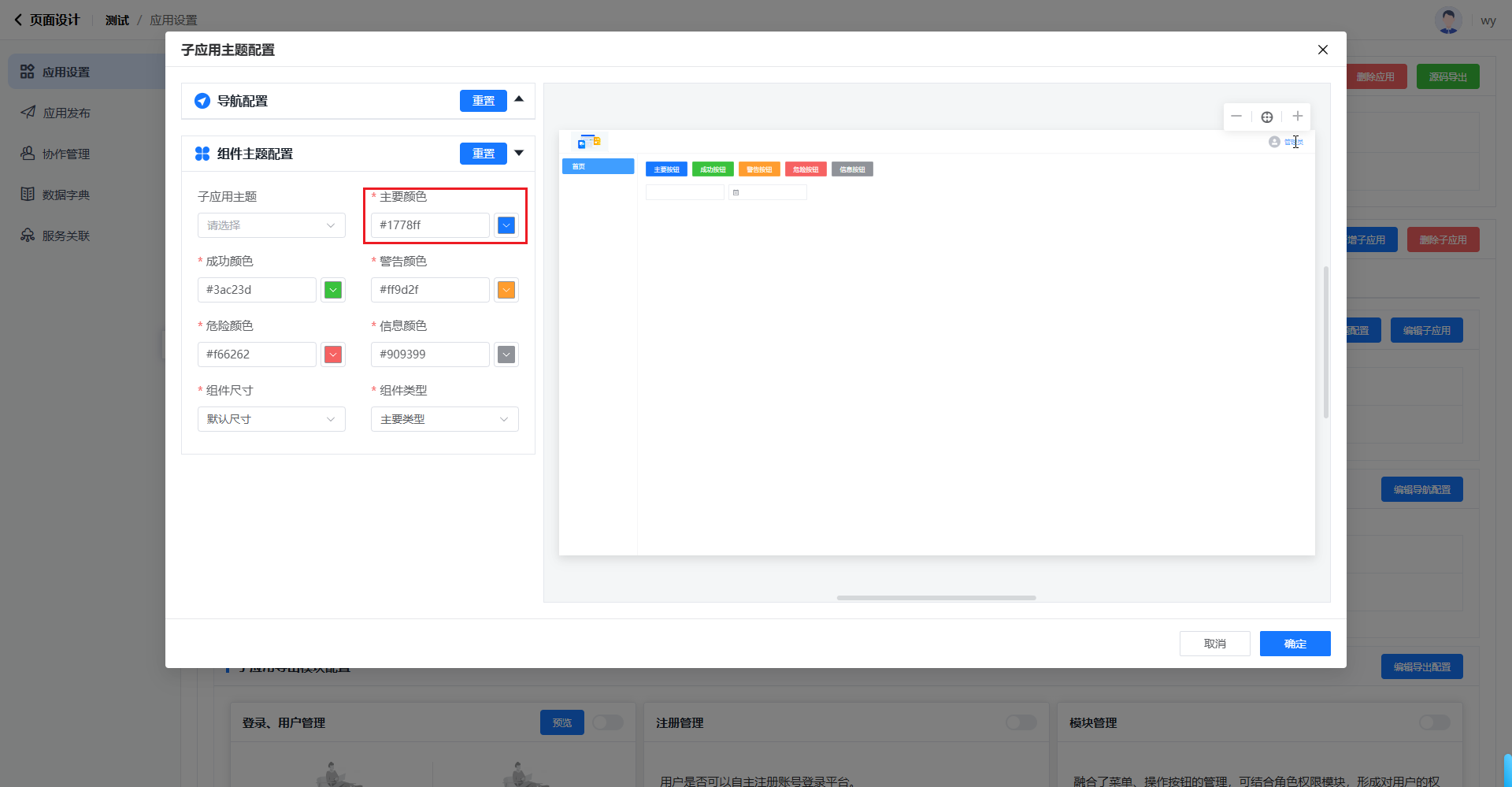Open the 组件尺寸 dropdown
1512x787 pixels.
(x=271, y=419)
